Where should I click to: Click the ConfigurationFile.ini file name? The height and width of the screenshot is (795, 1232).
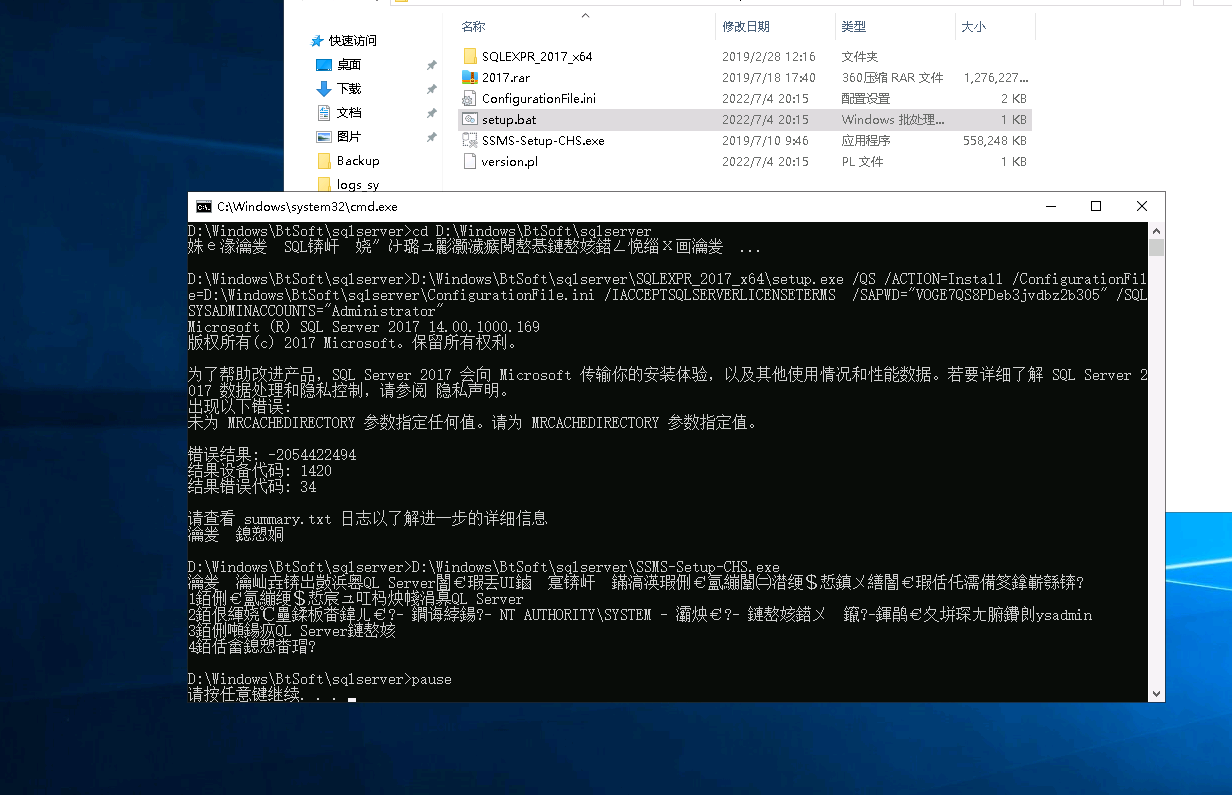[539, 99]
